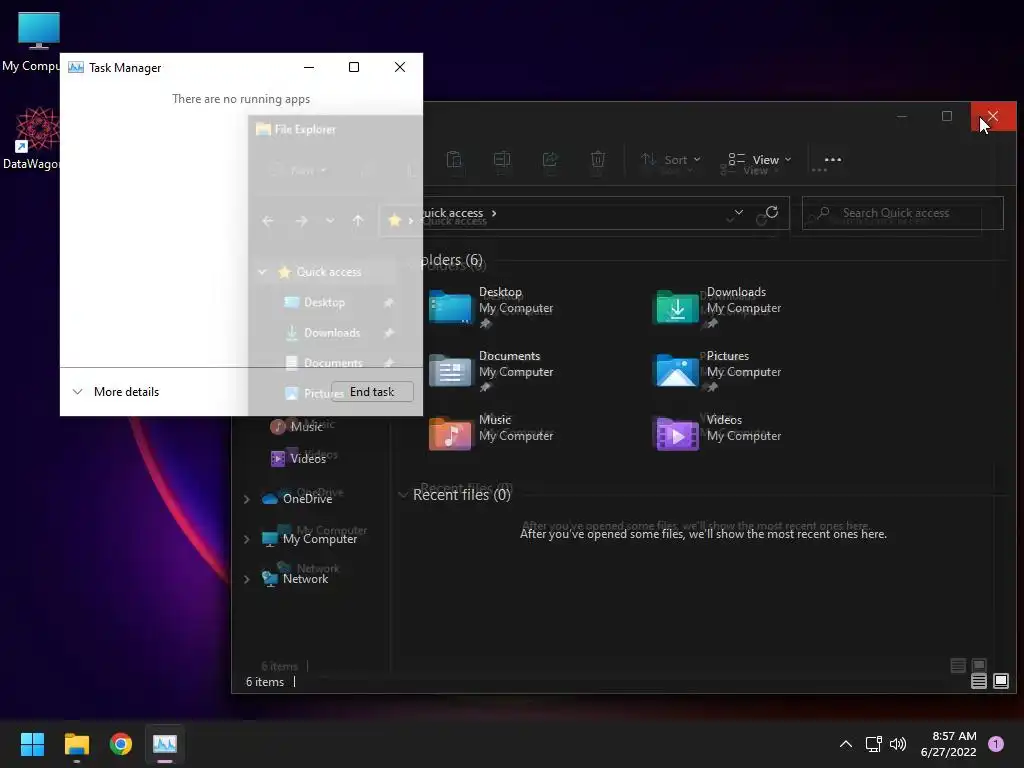Open the Desktop folder in Quick access
This screenshot has width=1024, height=768.
491,307
